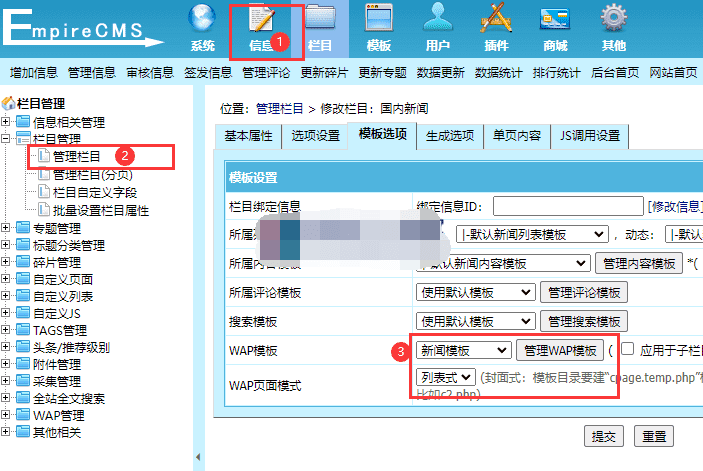Collapse the 栏目管理 tree node
The width and height of the screenshot is (703, 471).
pyautogui.click(x=5, y=138)
